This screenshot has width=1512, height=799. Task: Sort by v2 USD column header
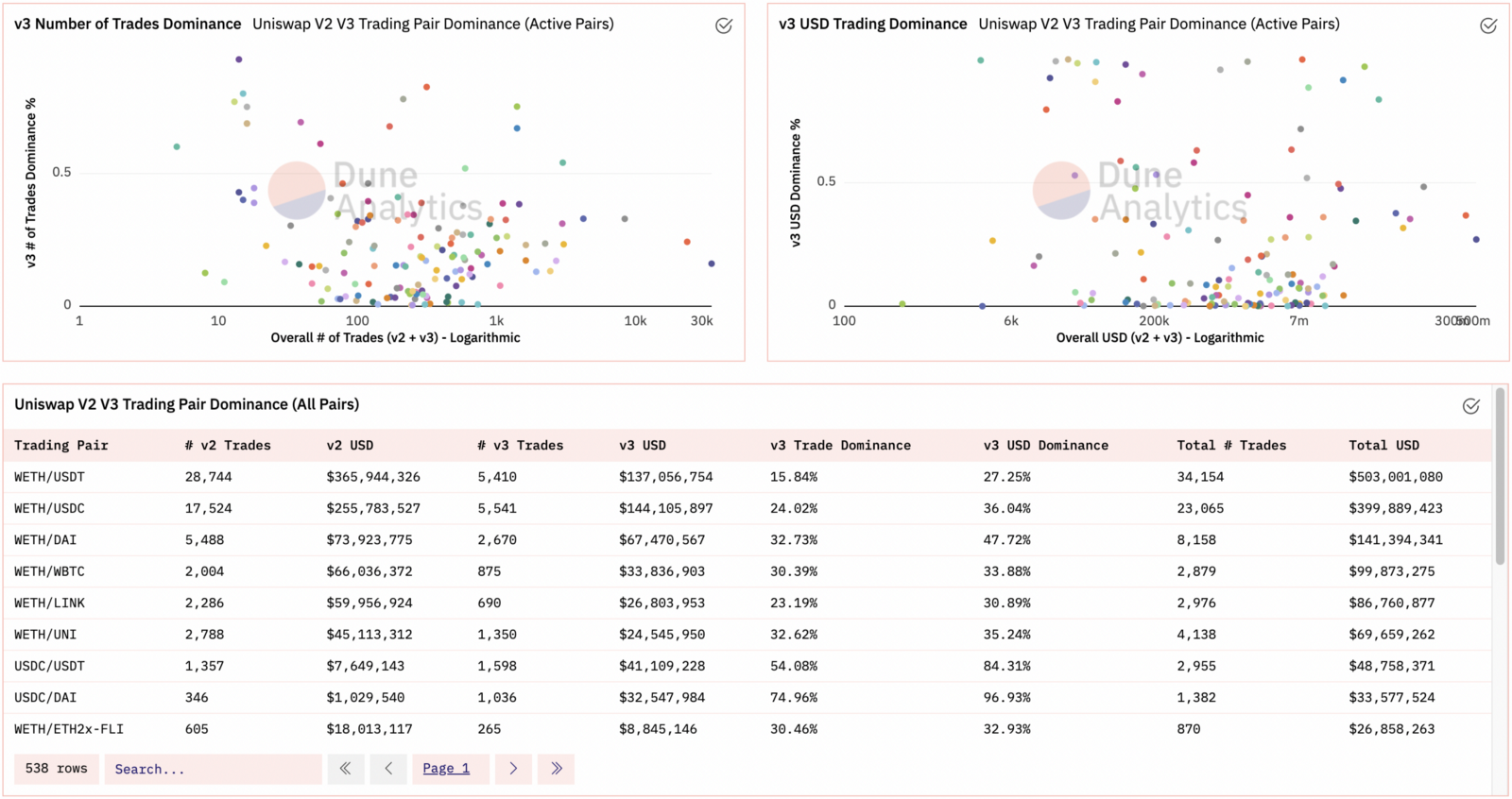(x=350, y=445)
